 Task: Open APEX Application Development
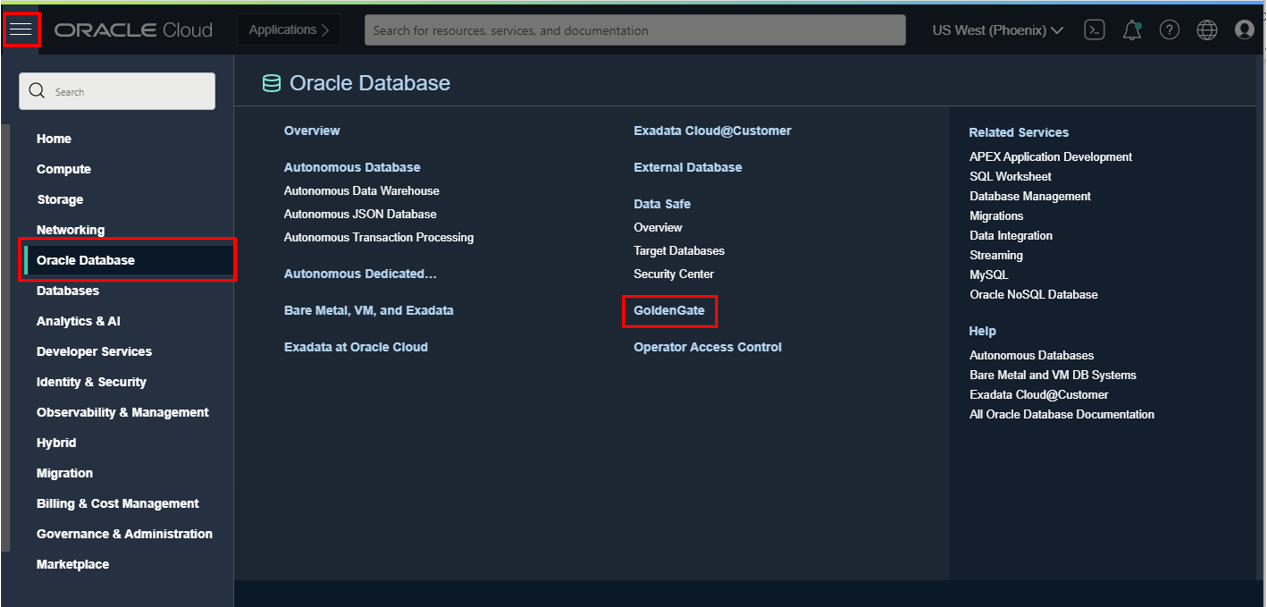pos(1051,157)
